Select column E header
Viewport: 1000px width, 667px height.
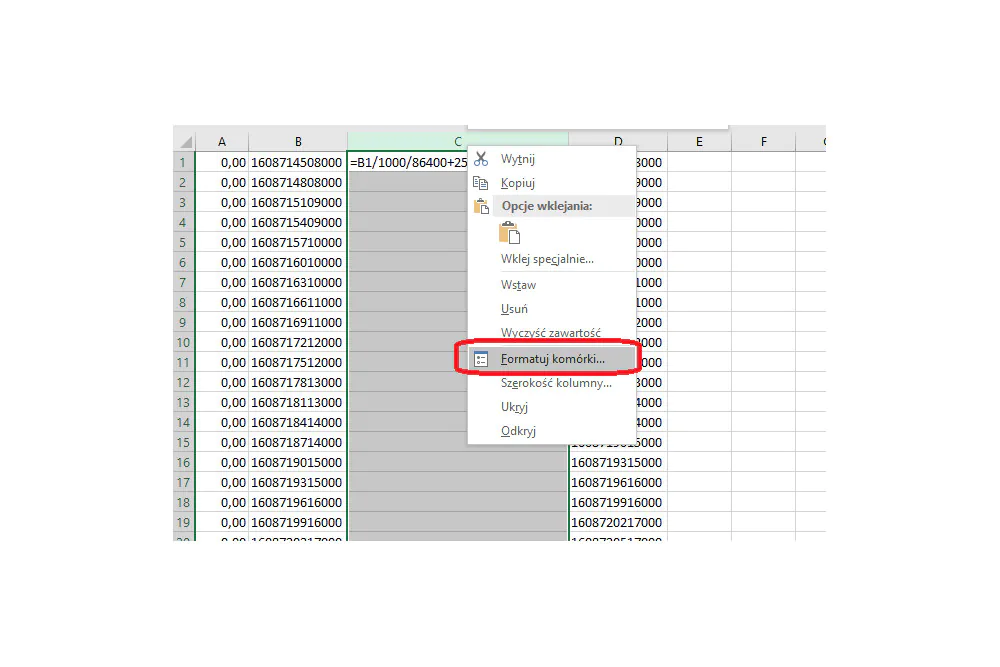click(x=699, y=142)
